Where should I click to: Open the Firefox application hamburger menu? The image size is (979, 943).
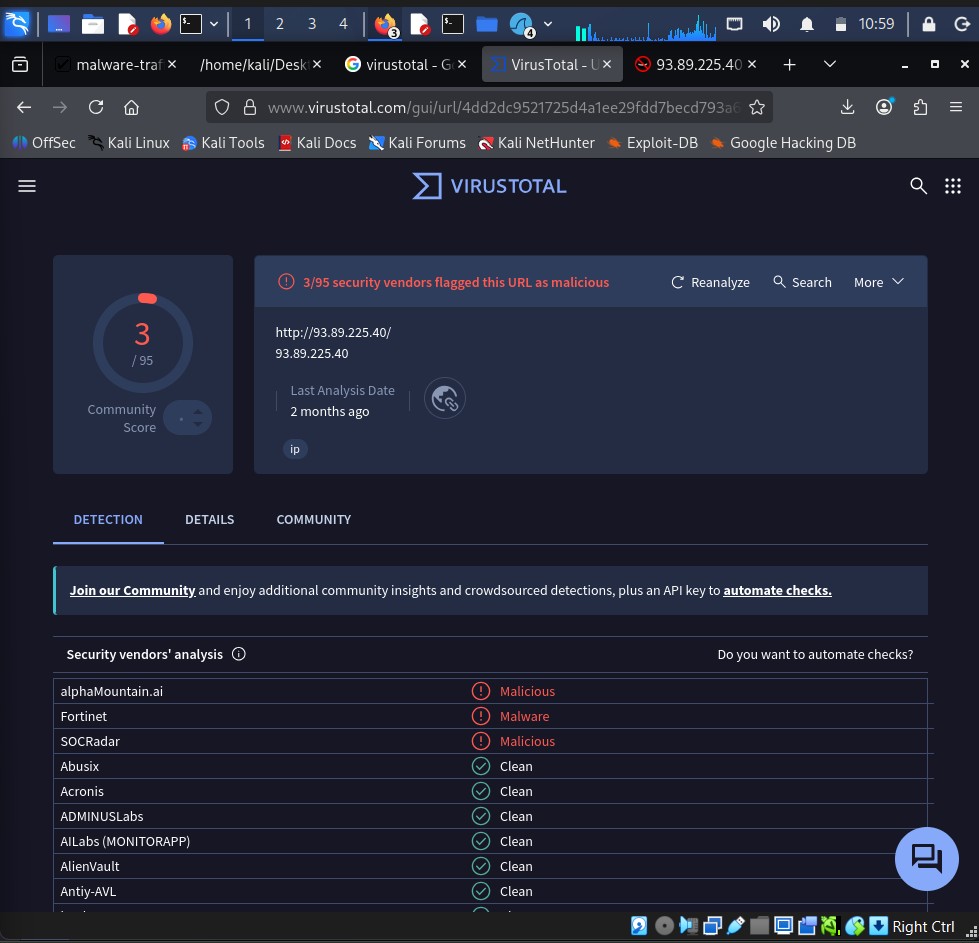[955, 107]
